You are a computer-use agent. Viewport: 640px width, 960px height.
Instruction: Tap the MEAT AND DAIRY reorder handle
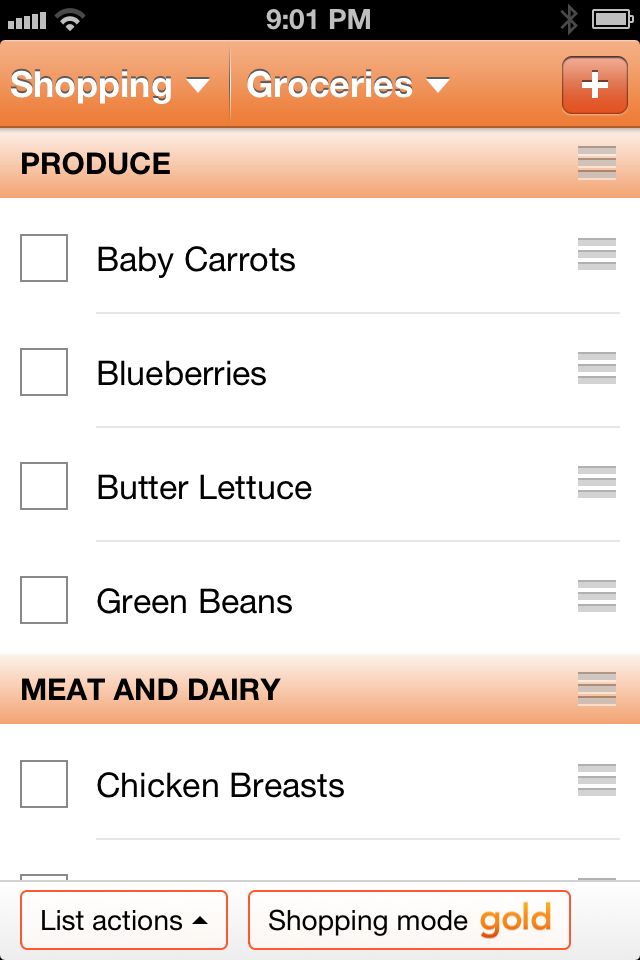pyautogui.click(x=597, y=689)
